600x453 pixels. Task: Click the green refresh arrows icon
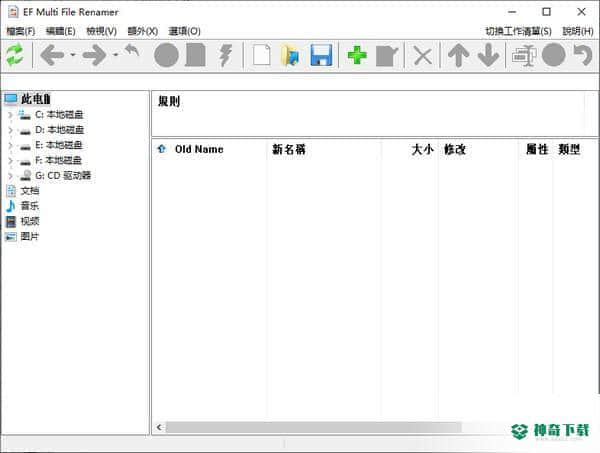(x=15, y=55)
